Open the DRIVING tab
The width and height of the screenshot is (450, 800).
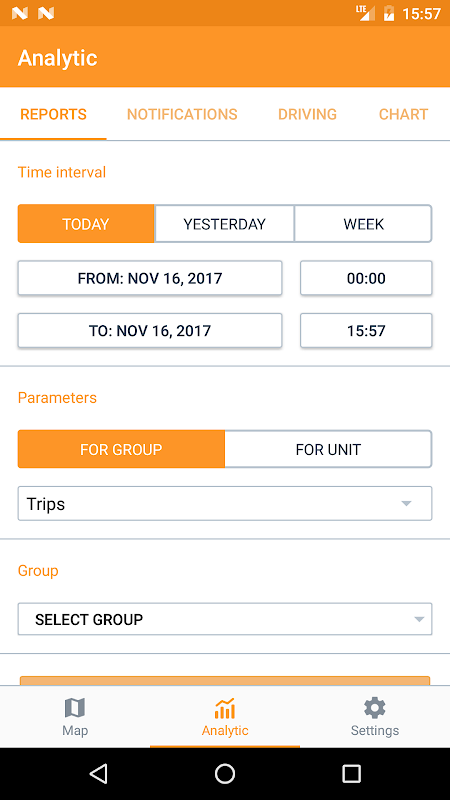[x=307, y=114]
